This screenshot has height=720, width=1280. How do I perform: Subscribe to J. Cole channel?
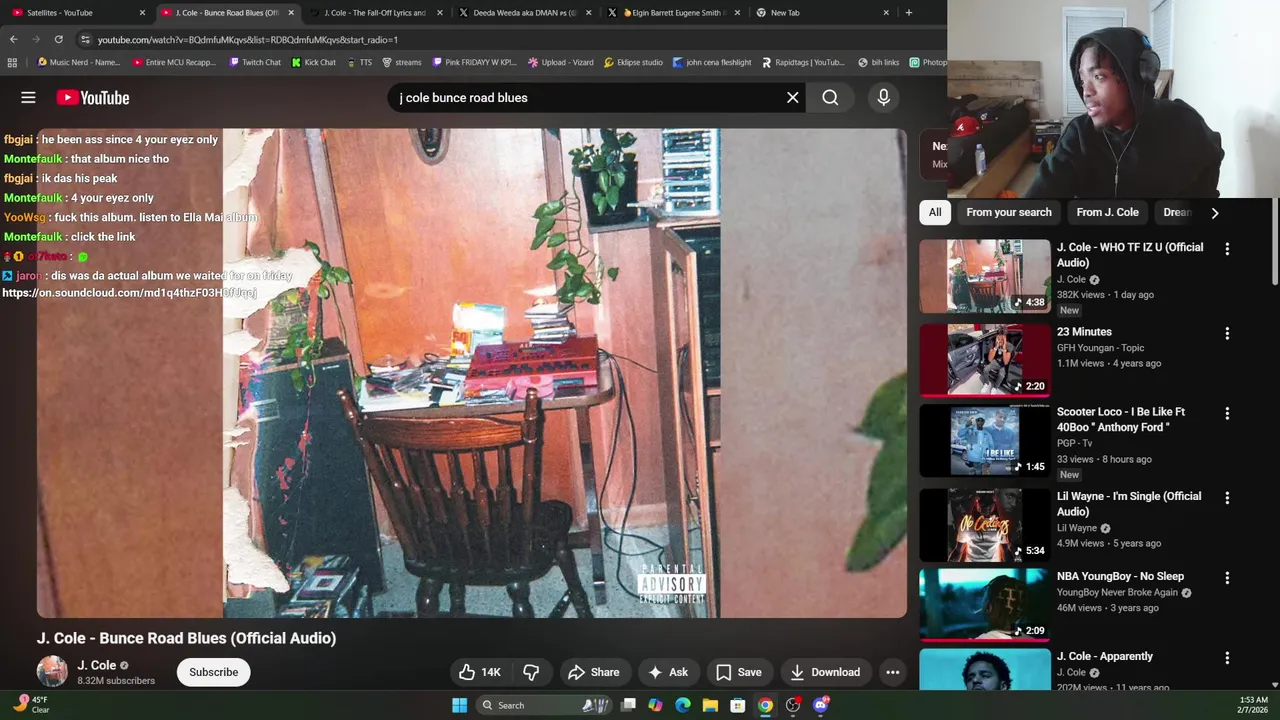(214, 672)
